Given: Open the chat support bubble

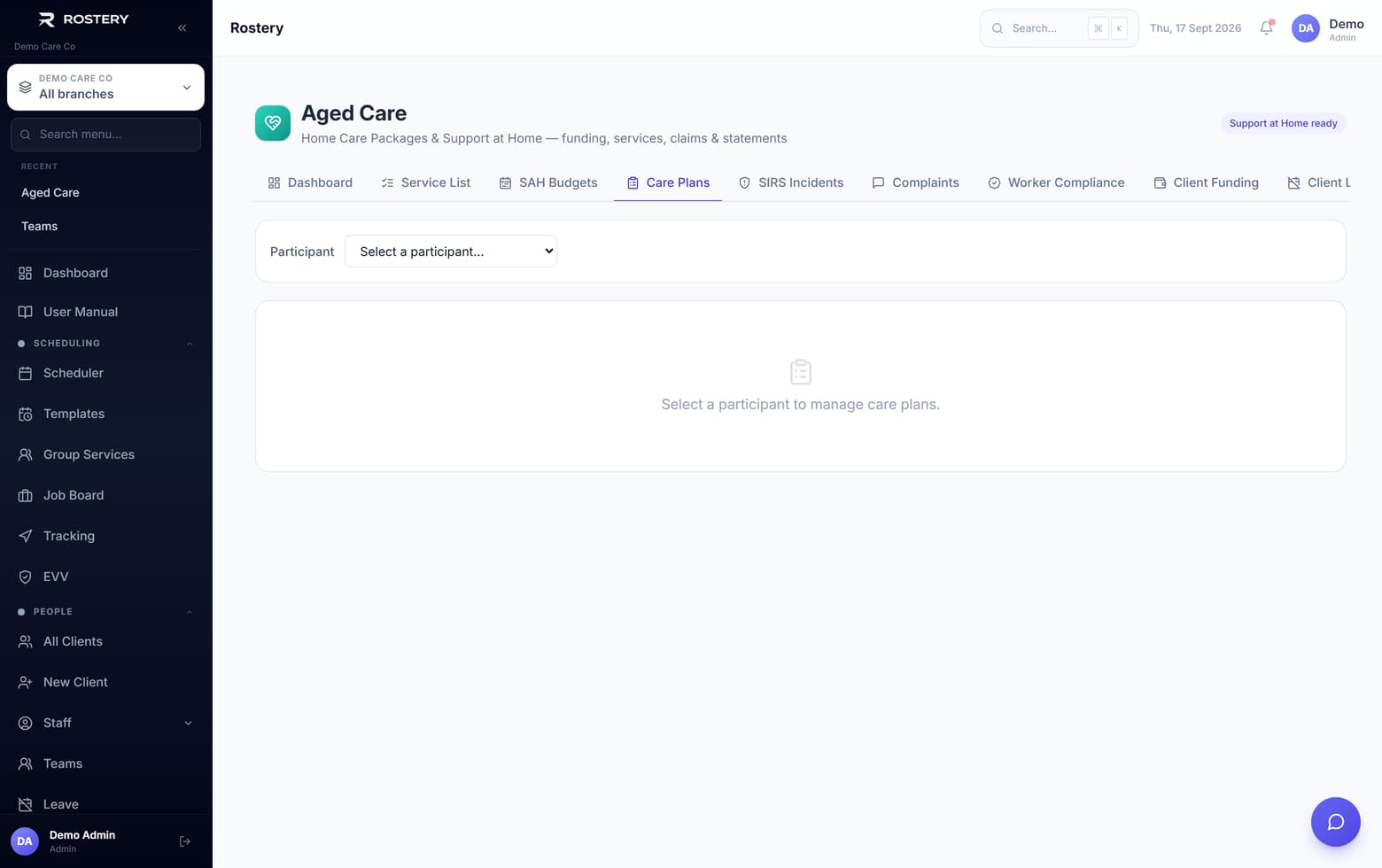Looking at the screenshot, I should point(1335,822).
